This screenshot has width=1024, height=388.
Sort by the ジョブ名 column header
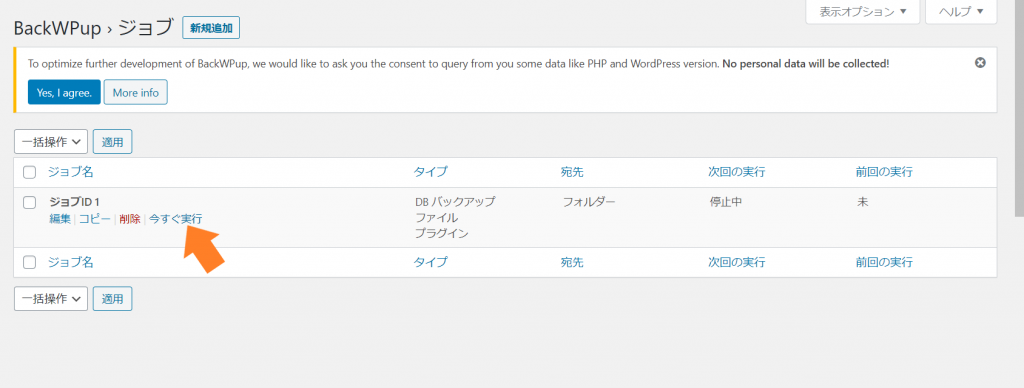point(71,172)
